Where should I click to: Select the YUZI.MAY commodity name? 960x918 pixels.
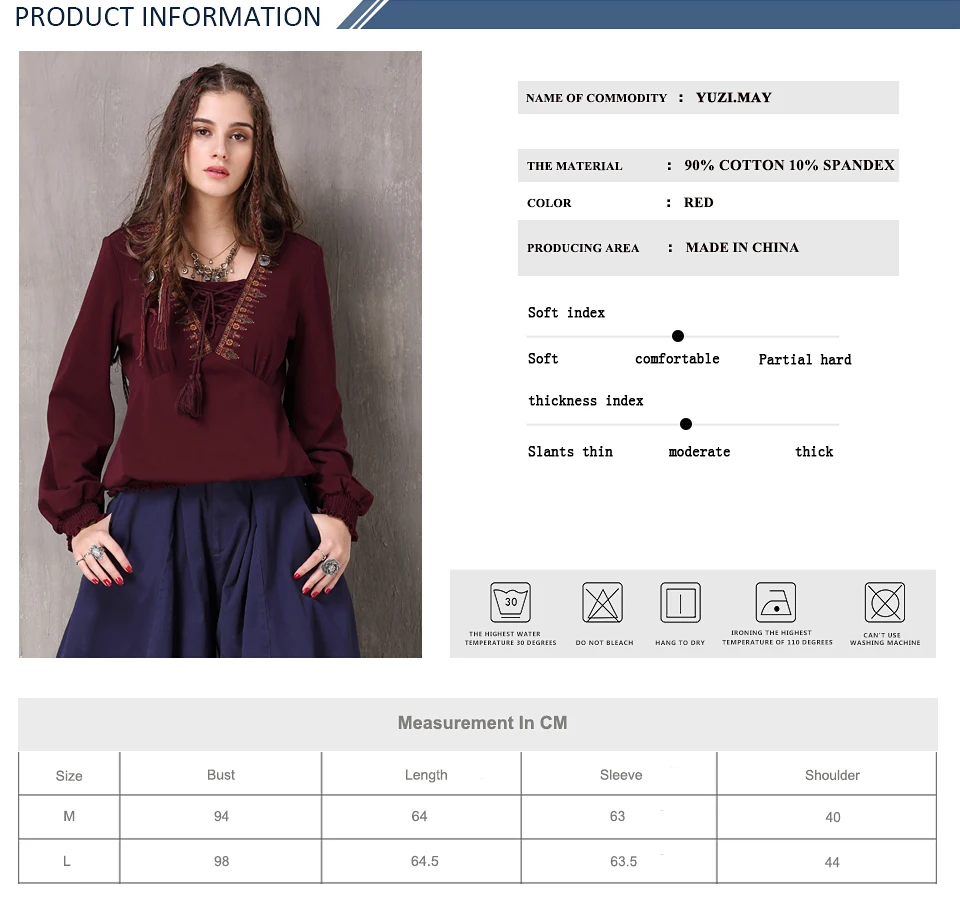[733, 97]
